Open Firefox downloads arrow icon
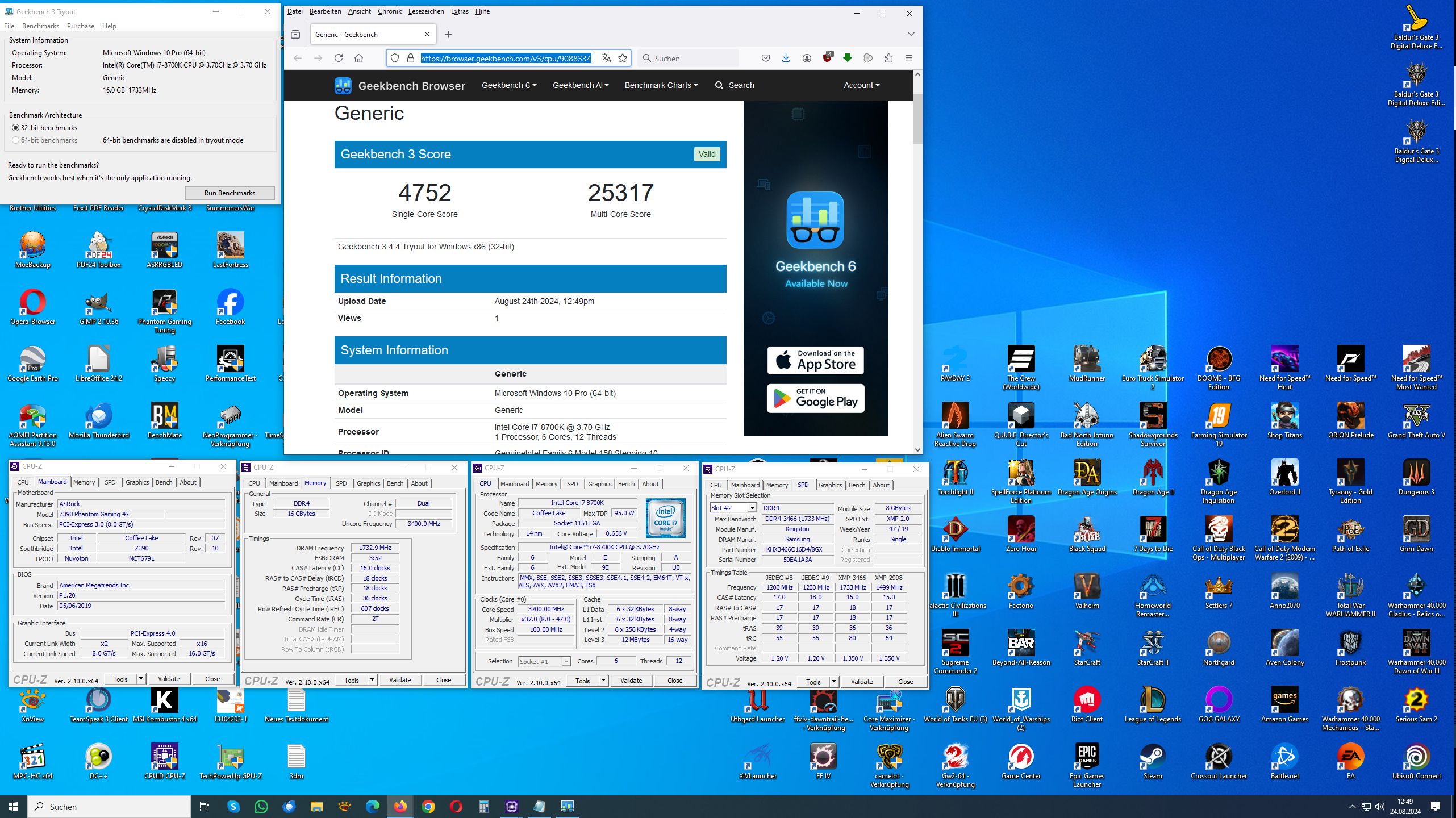 click(786, 58)
